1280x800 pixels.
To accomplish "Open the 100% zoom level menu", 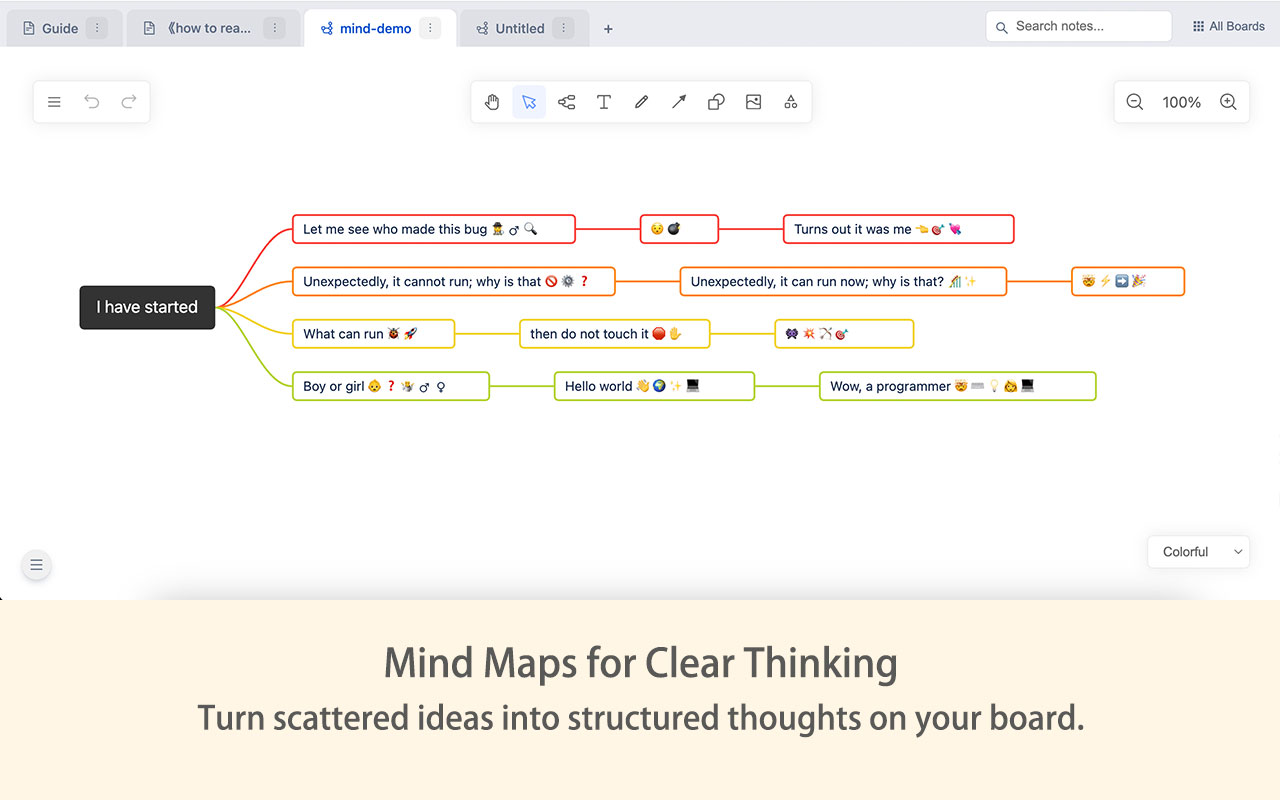I will pyautogui.click(x=1181, y=102).
